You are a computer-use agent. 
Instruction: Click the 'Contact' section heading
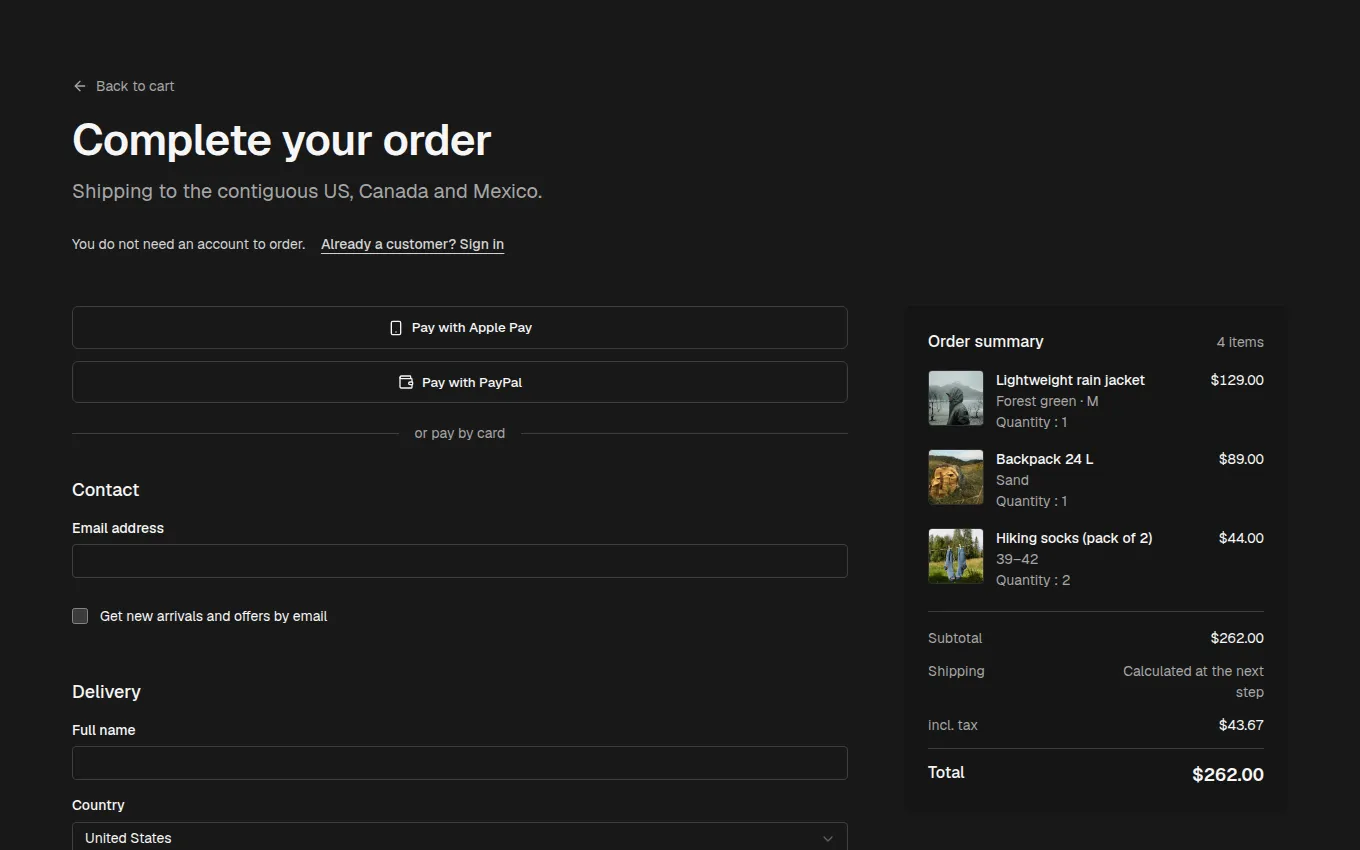coord(106,490)
